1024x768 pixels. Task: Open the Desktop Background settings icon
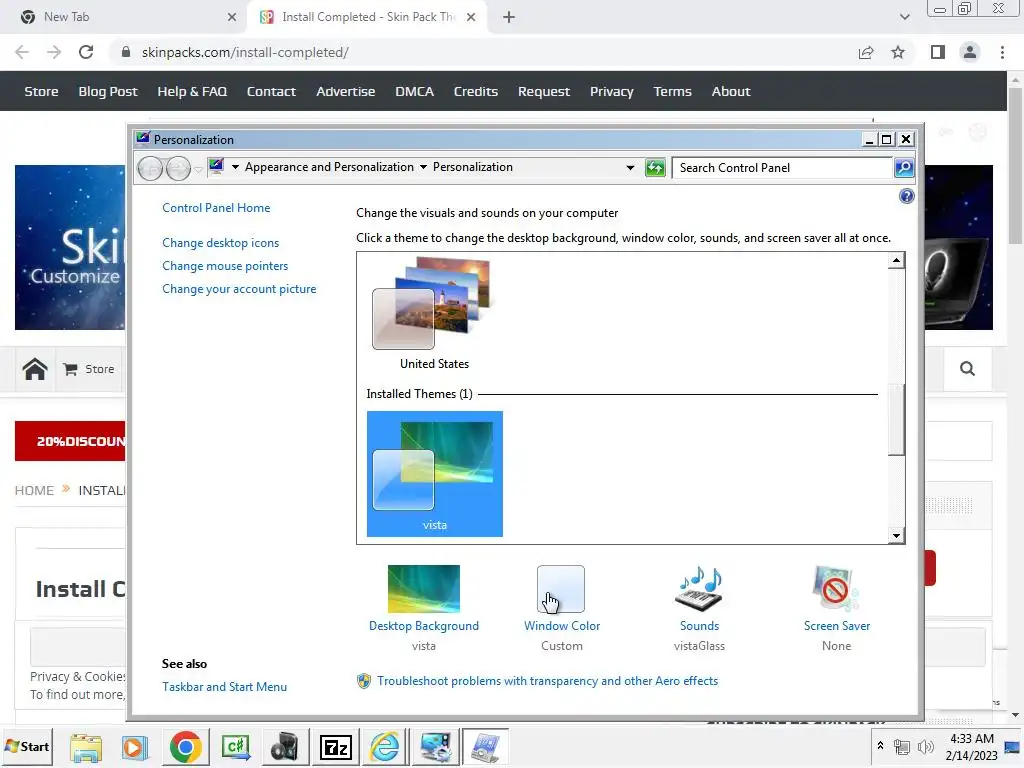click(x=423, y=588)
